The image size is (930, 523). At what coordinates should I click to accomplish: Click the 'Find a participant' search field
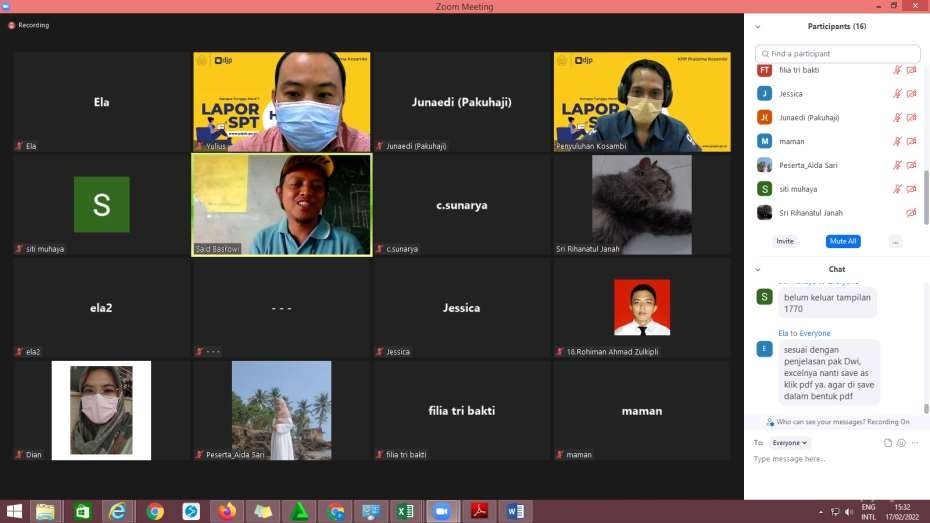click(838, 53)
